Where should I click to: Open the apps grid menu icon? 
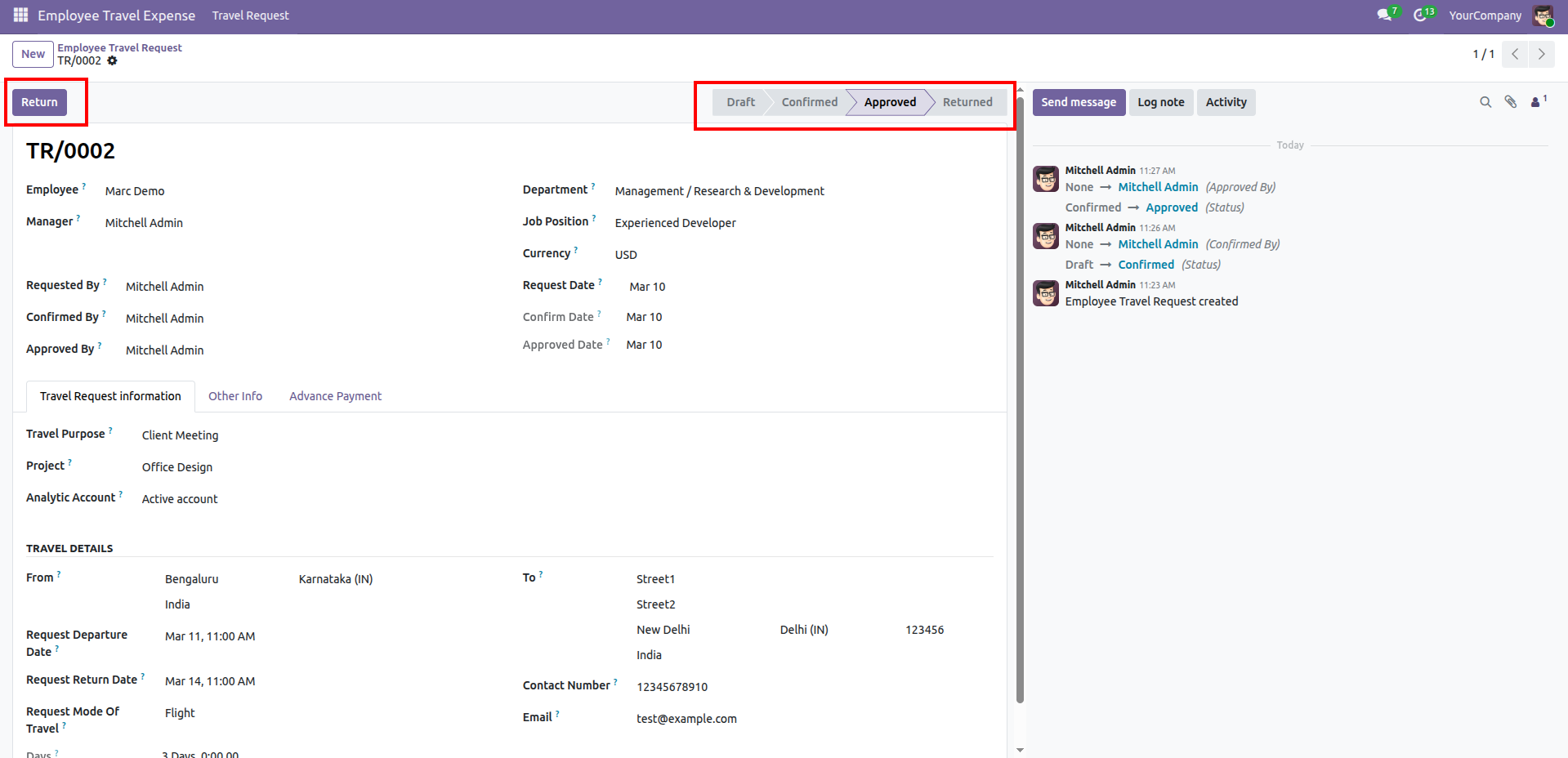coord(20,16)
